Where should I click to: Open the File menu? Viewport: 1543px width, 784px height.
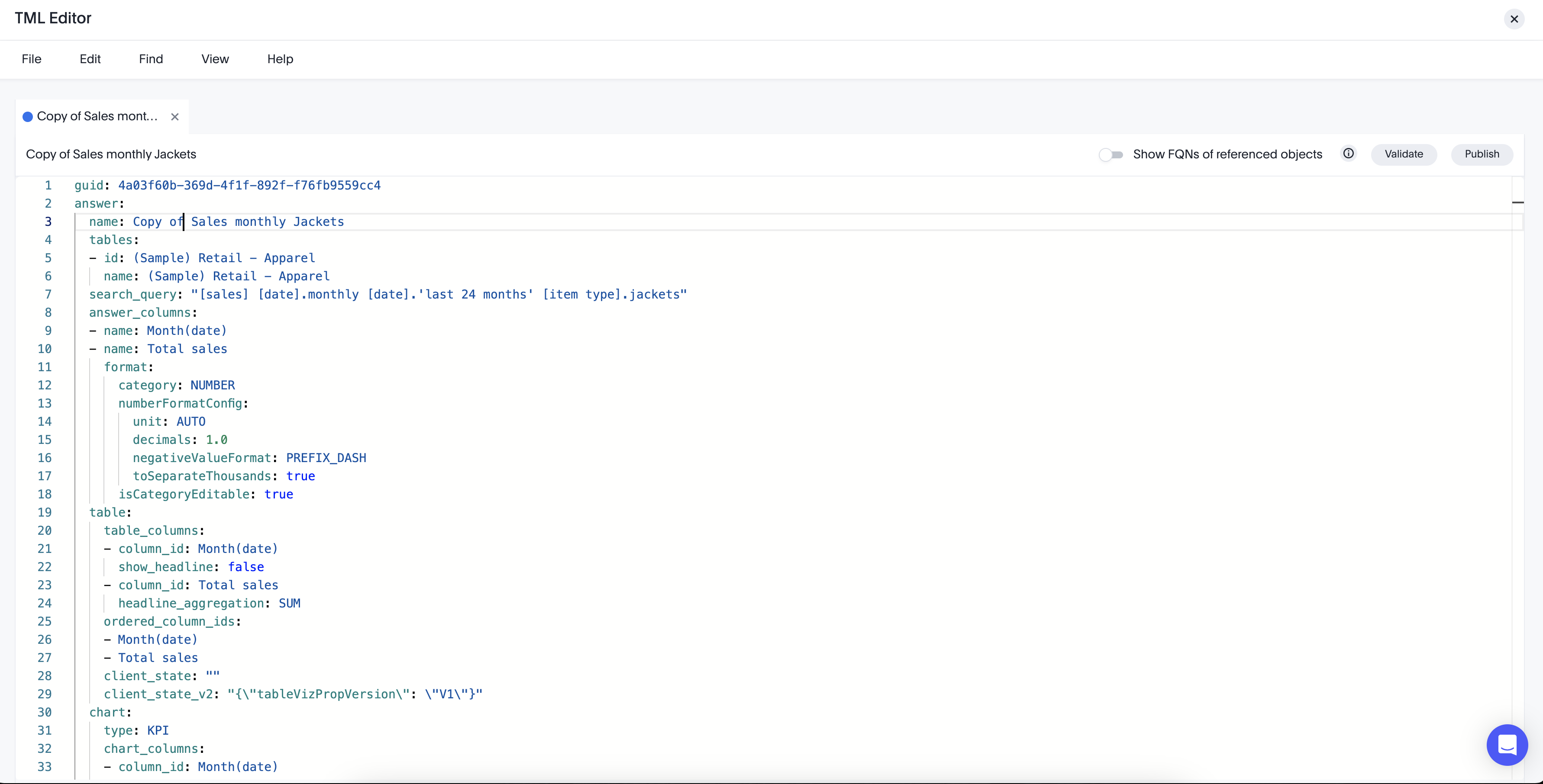[31, 59]
